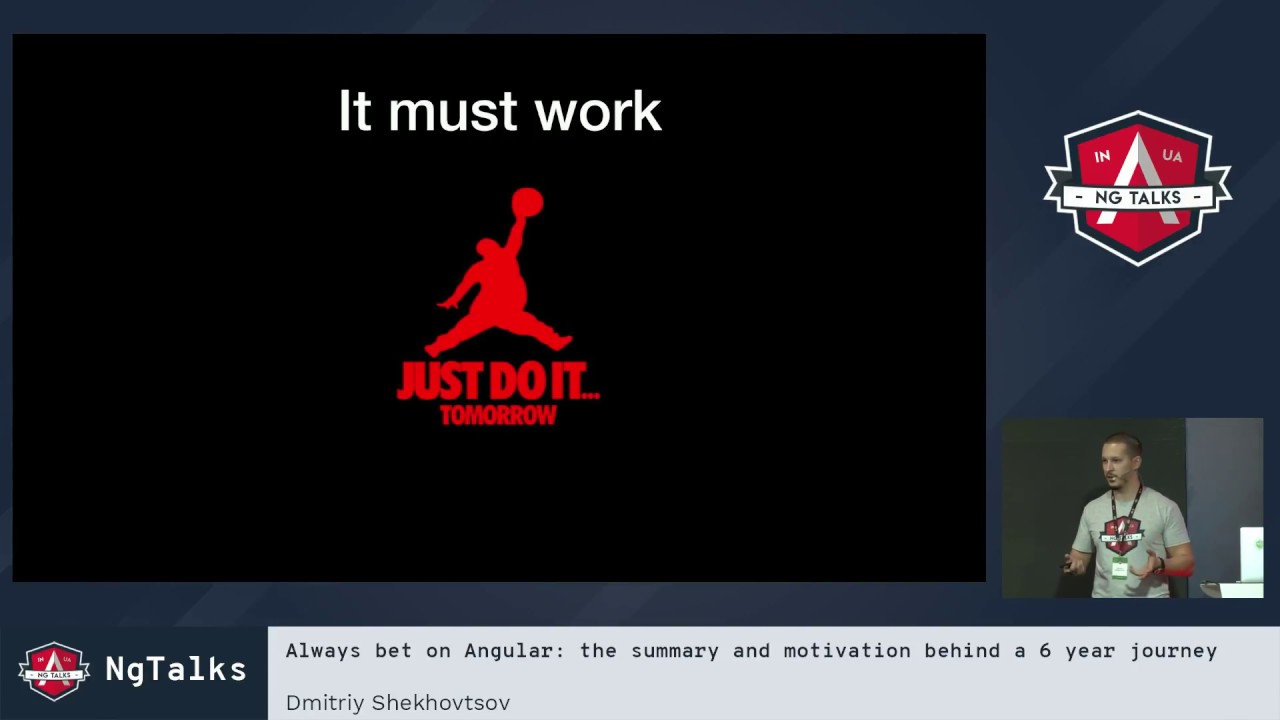Click the small NG Talks logo in the bottom bar
Viewport: 1280px width, 720px height.
tap(54, 671)
